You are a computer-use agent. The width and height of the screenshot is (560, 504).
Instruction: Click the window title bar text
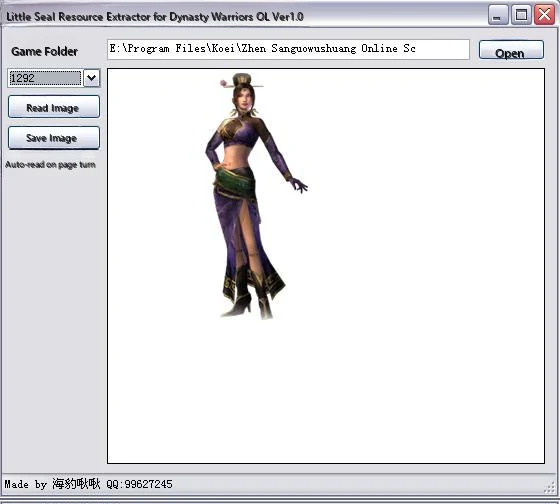(x=155, y=17)
